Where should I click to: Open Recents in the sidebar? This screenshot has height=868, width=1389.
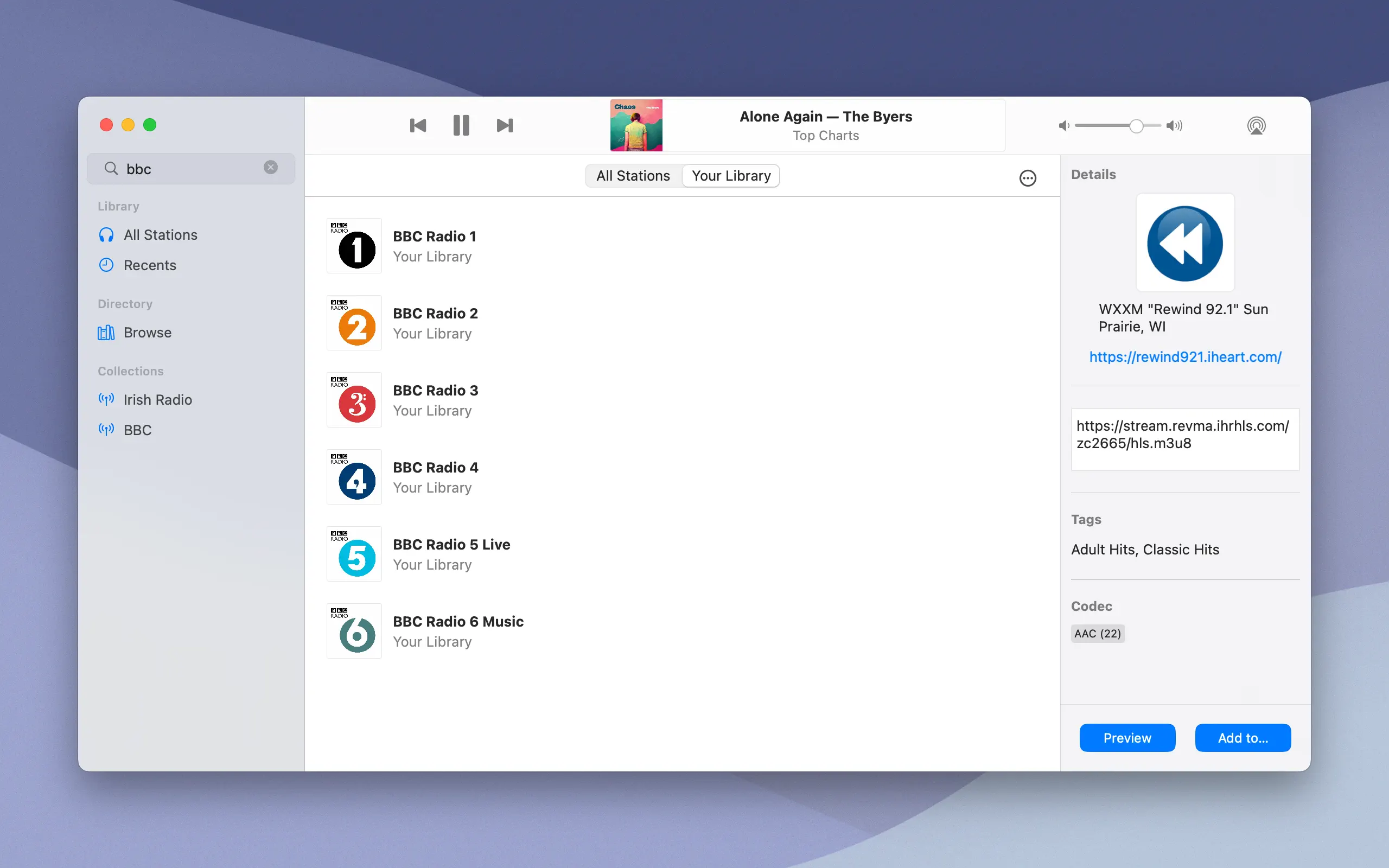[x=150, y=265]
